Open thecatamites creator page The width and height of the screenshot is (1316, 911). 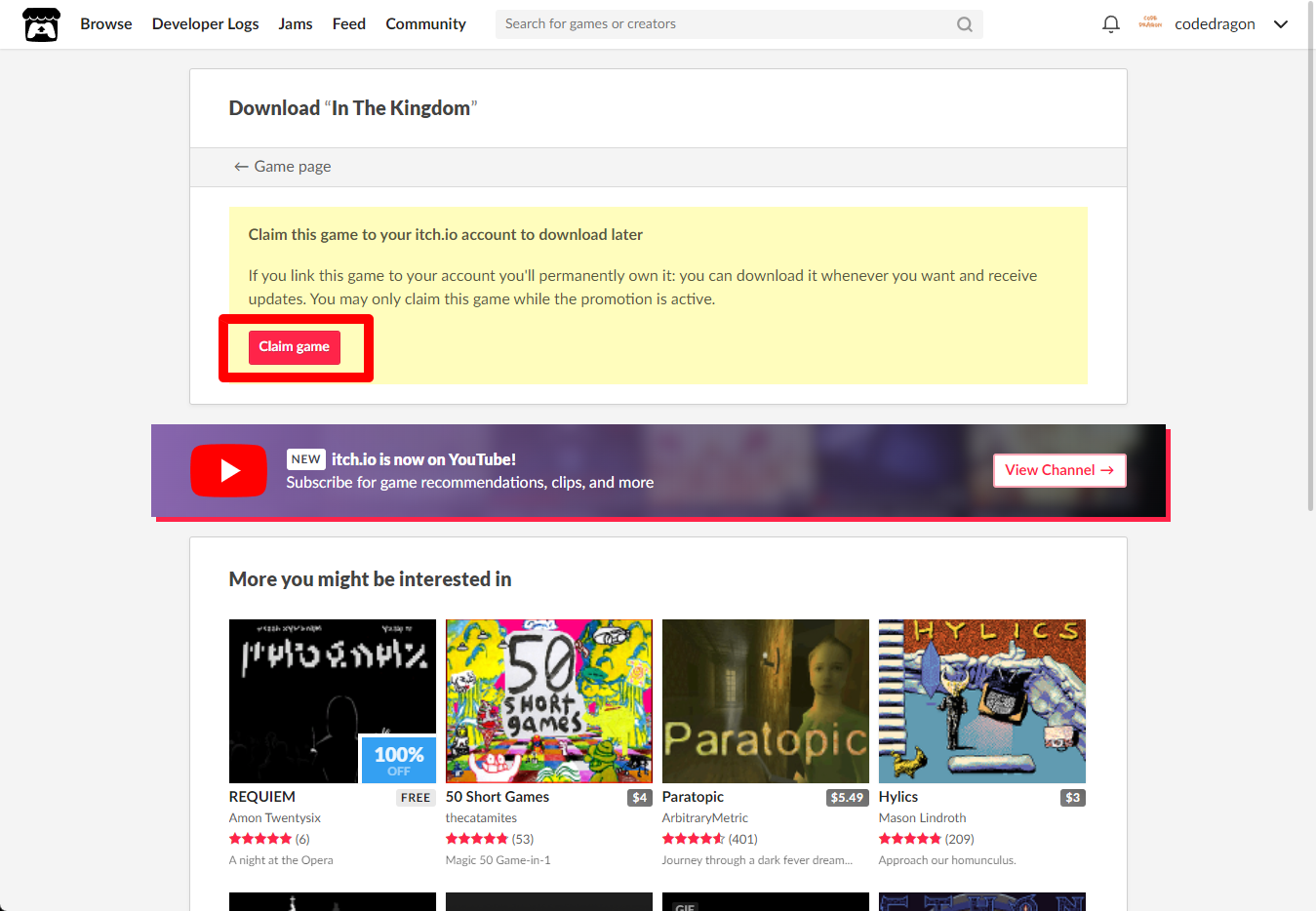point(482,818)
